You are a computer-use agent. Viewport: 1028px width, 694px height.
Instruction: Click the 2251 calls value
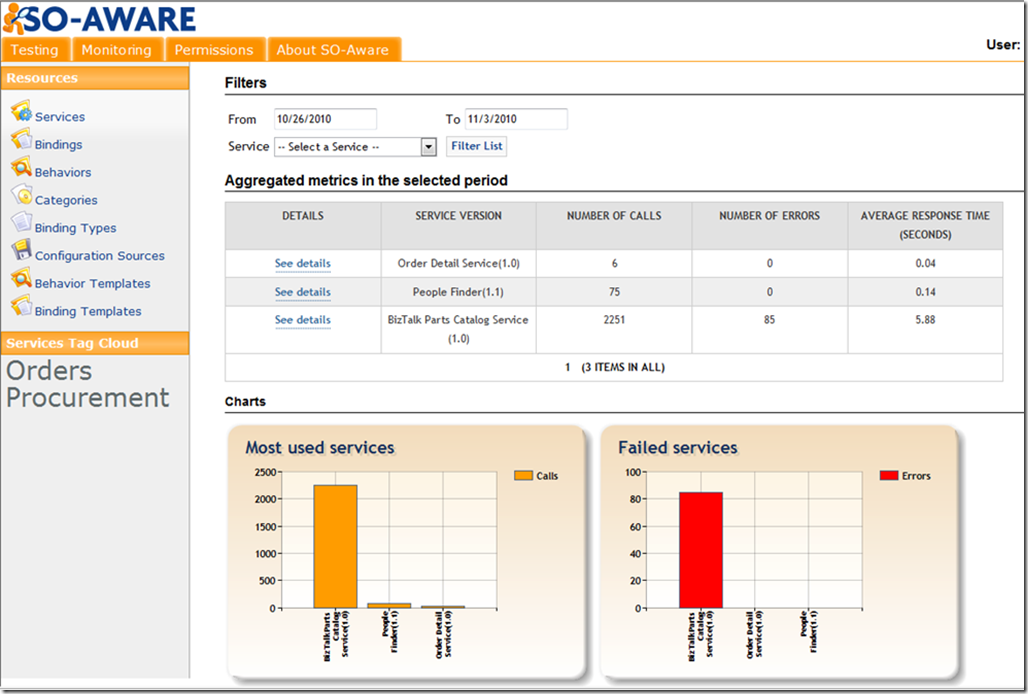pyautogui.click(x=614, y=320)
